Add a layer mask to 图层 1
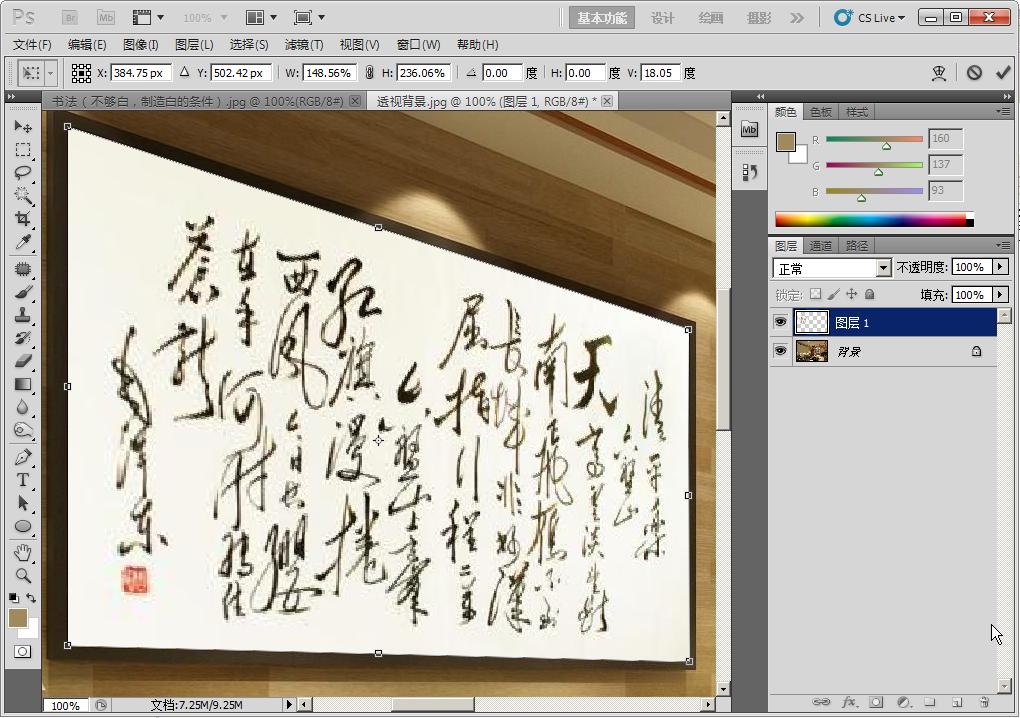The height and width of the screenshot is (718, 1020). (x=874, y=703)
